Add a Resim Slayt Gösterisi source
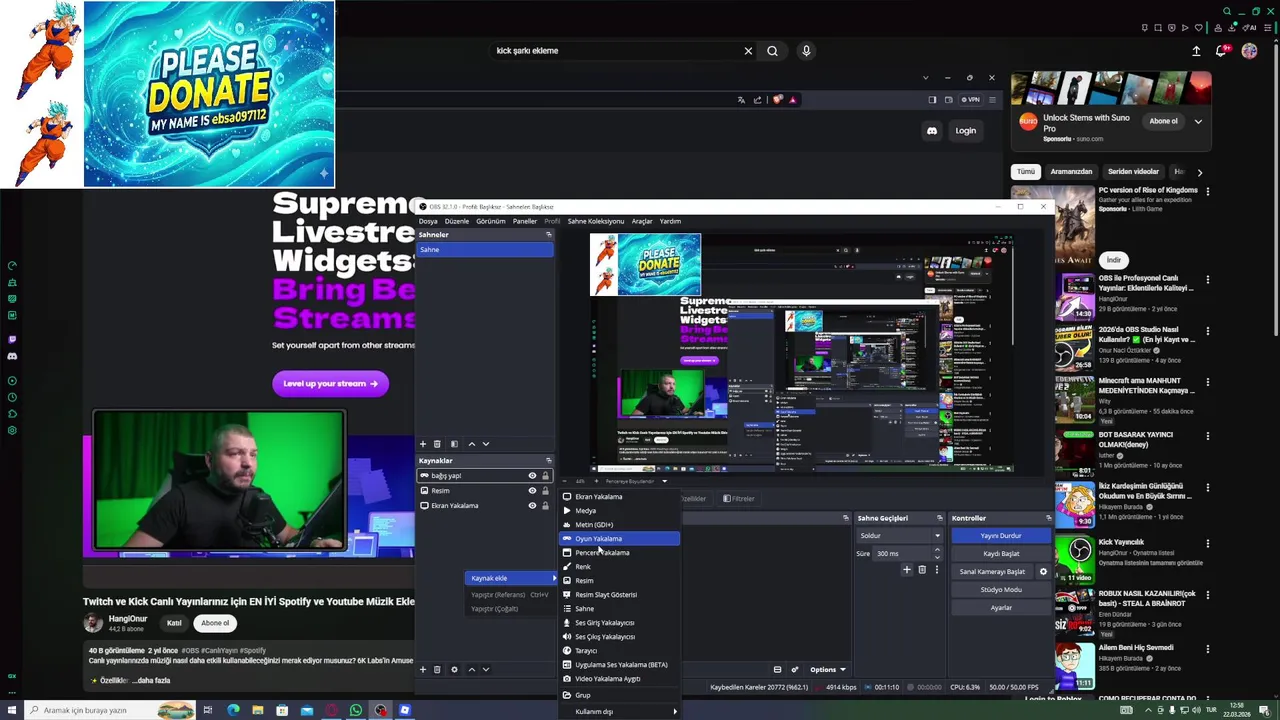1280x720 pixels. (x=619, y=594)
